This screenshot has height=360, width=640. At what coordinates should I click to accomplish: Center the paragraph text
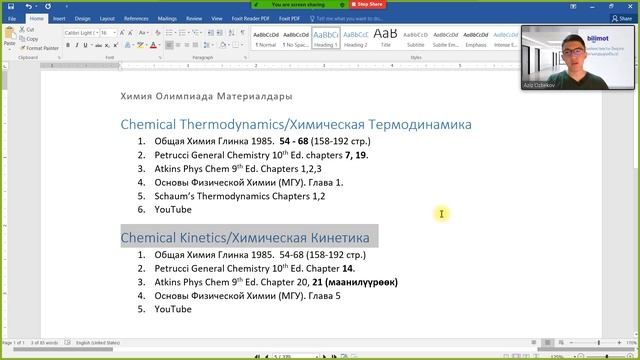(x=178, y=45)
